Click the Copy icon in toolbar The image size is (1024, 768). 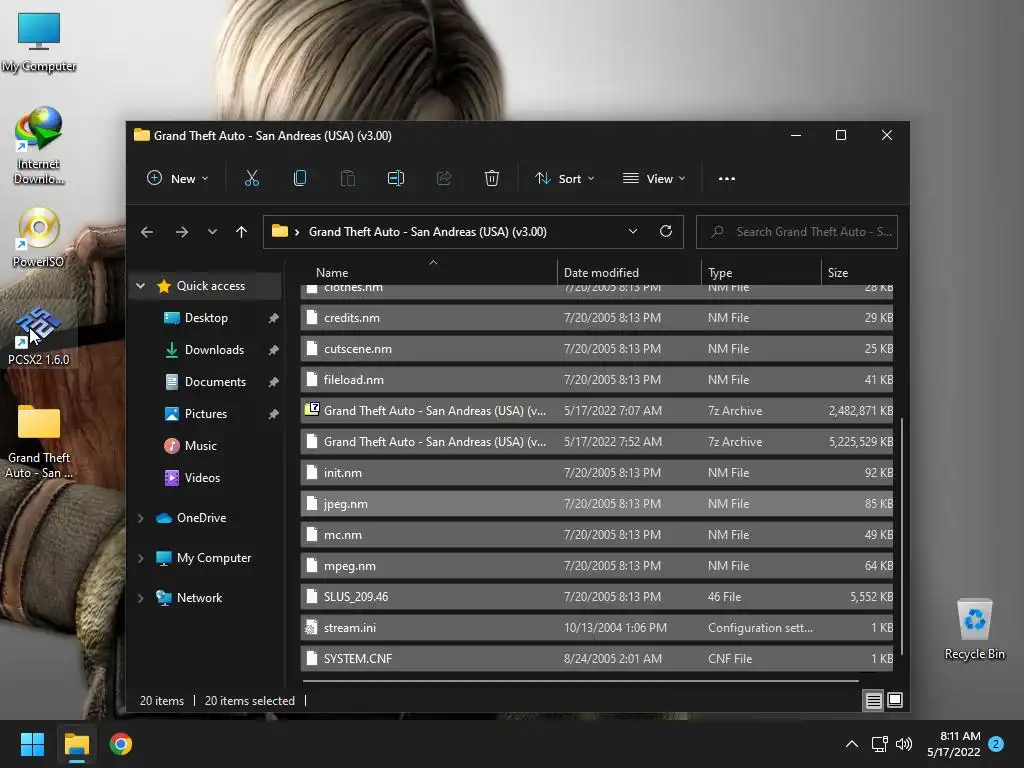[x=300, y=178]
